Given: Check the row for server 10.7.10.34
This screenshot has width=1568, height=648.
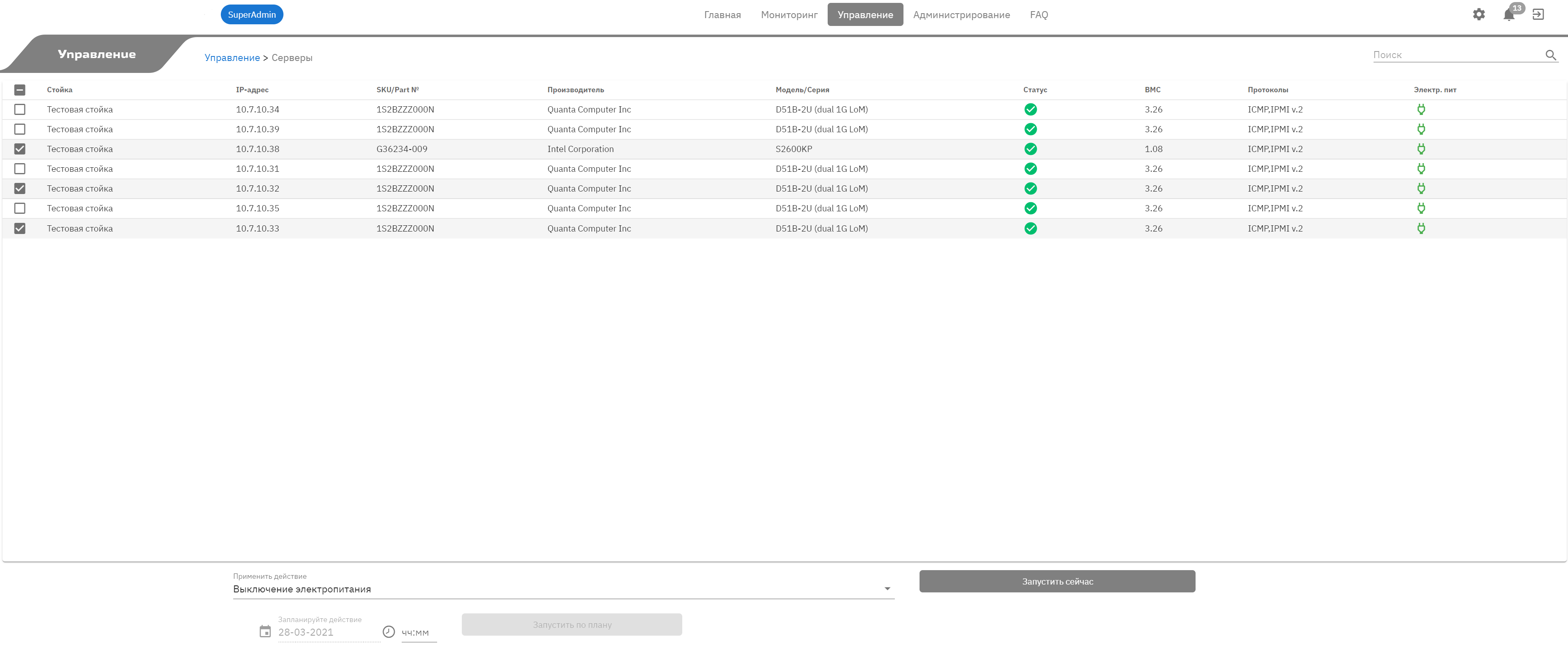Looking at the screenshot, I should coord(19,110).
